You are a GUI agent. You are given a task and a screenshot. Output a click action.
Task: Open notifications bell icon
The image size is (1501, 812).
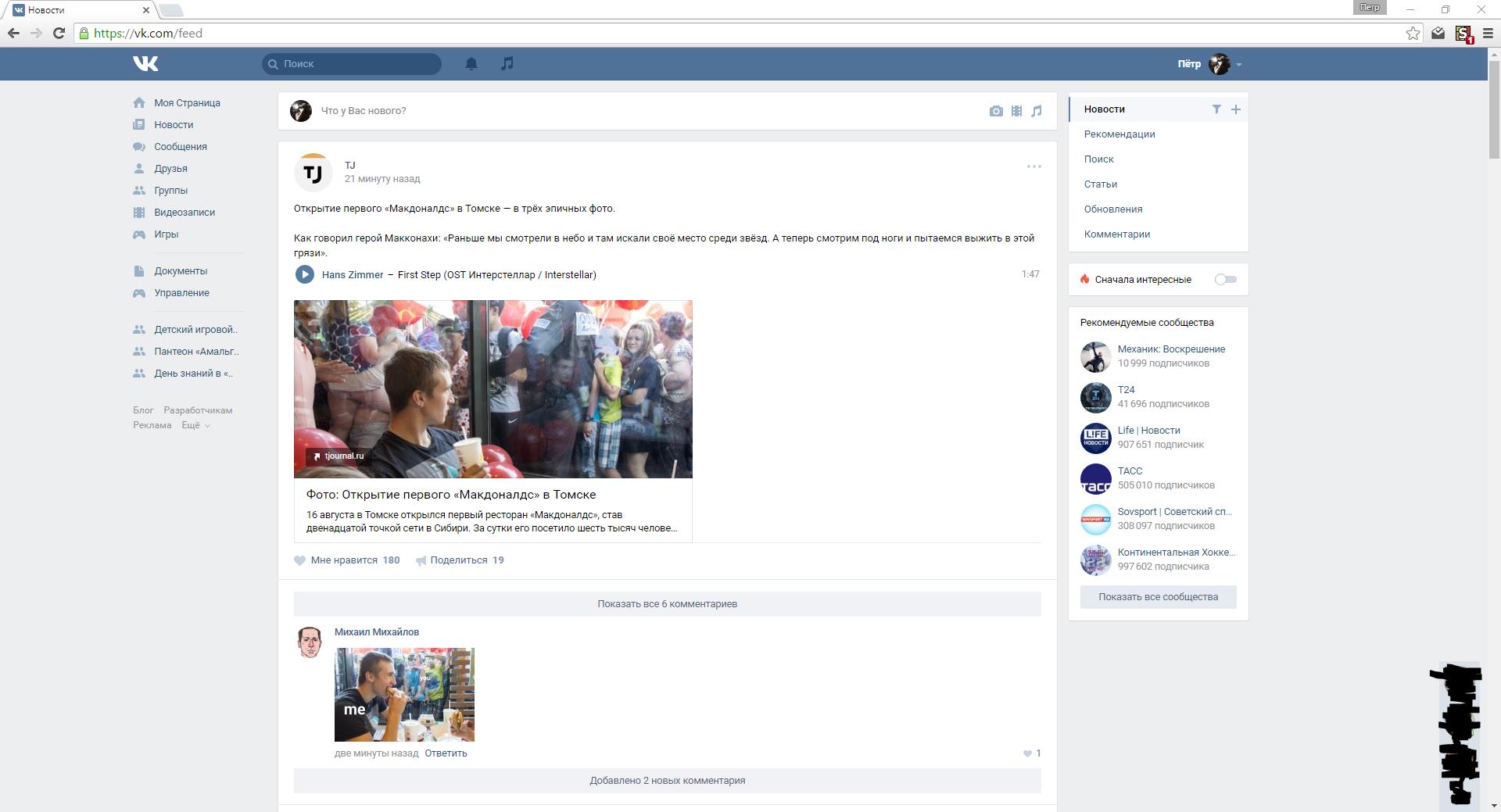coord(471,63)
